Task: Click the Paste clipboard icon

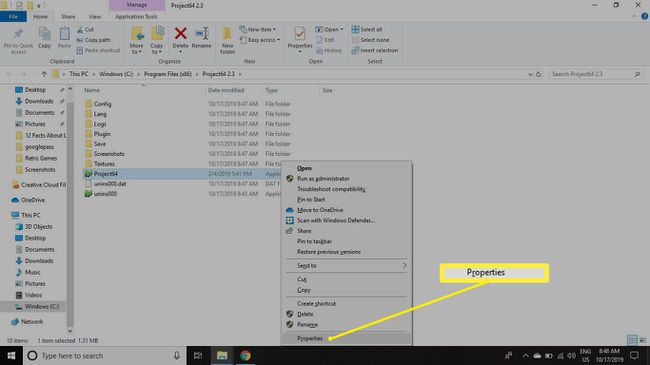Action: coord(64,34)
